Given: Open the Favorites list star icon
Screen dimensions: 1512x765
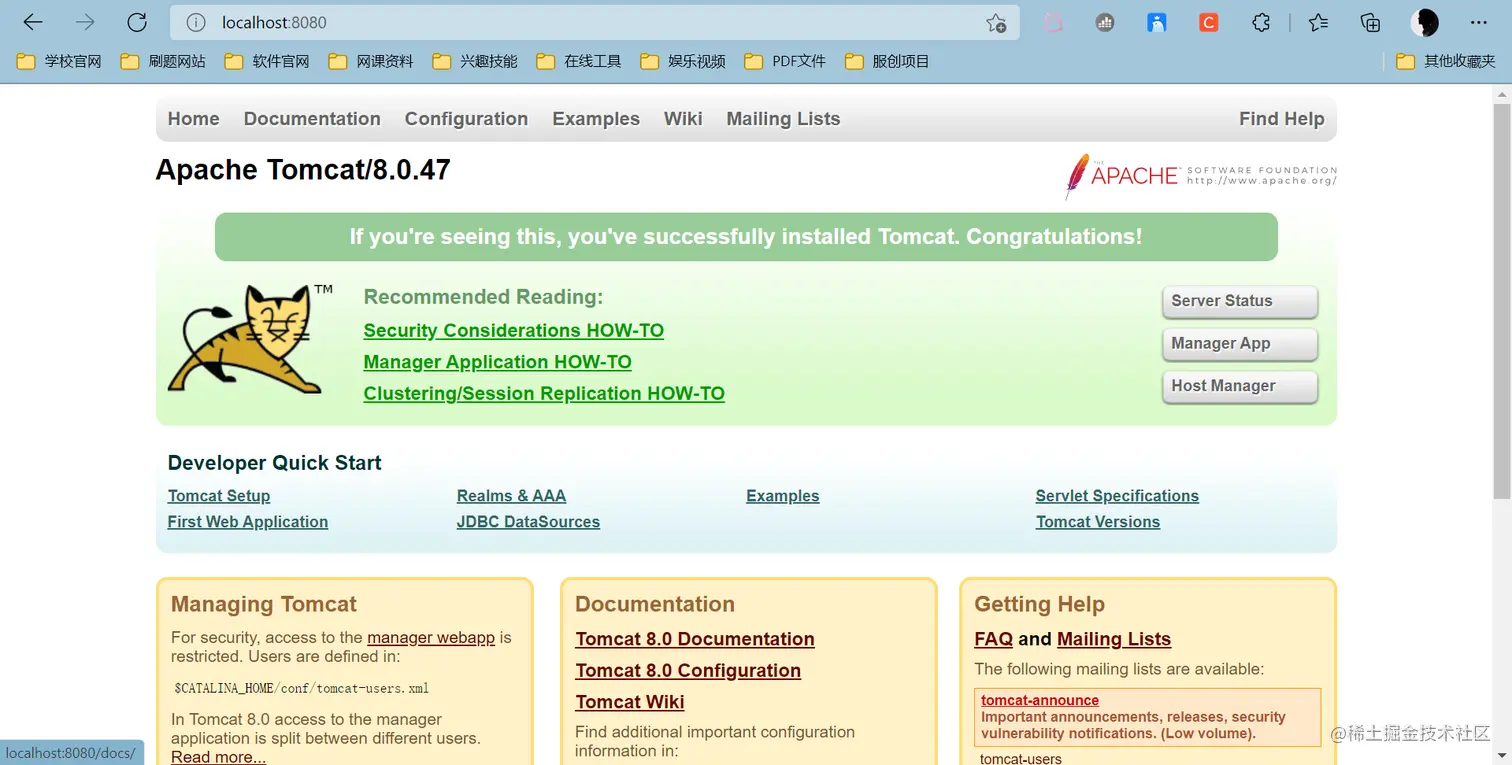Looking at the screenshot, I should [x=1318, y=22].
